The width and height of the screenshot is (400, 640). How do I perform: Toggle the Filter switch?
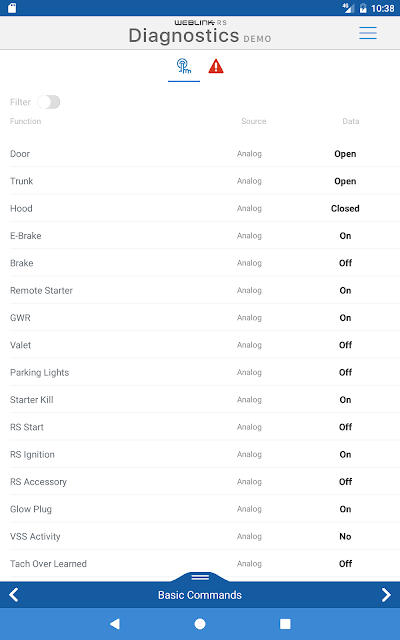[x=49, y=102]
